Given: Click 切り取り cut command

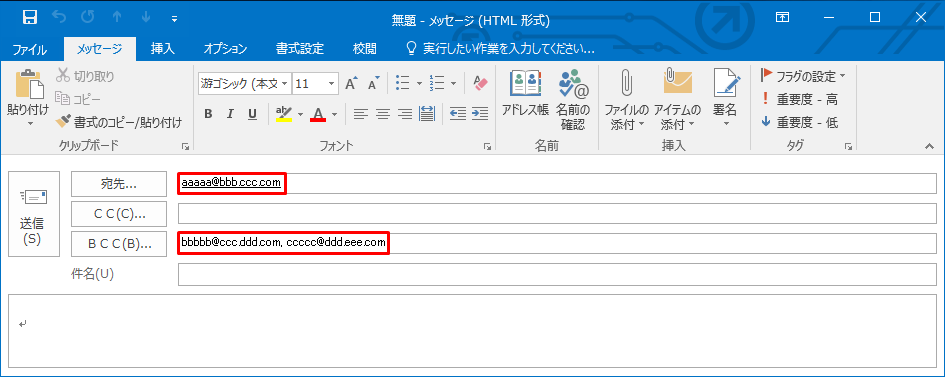Looking at the screenshot, I should (85, 76).
